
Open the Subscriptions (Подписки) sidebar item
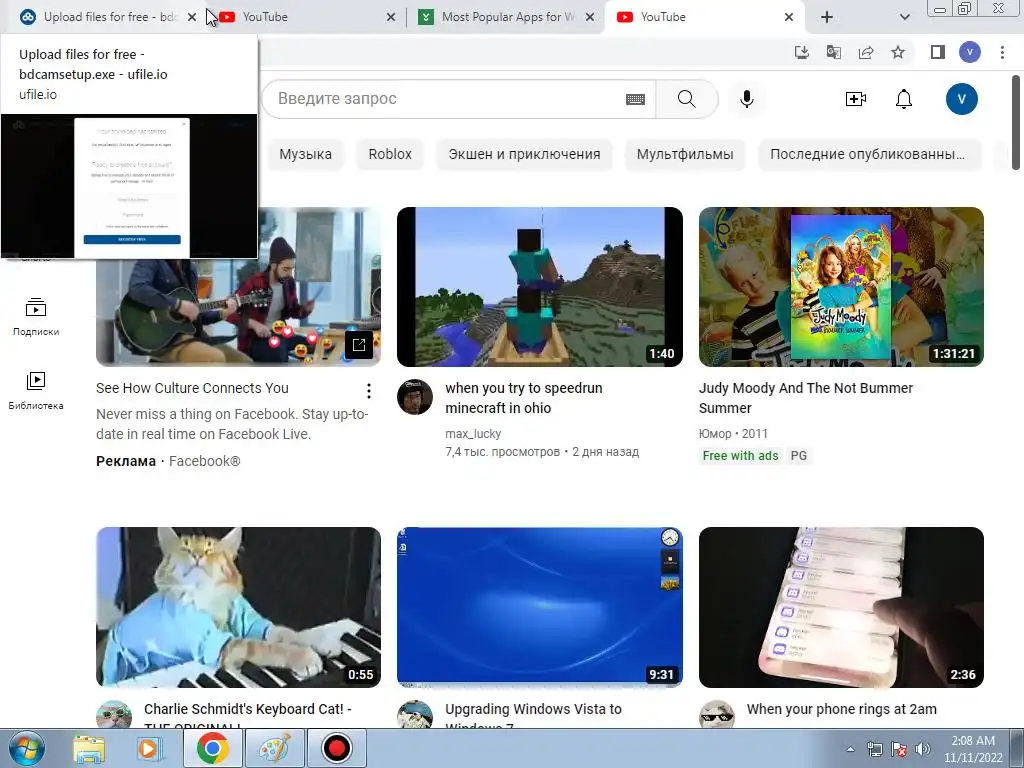(x=36, y=317)
